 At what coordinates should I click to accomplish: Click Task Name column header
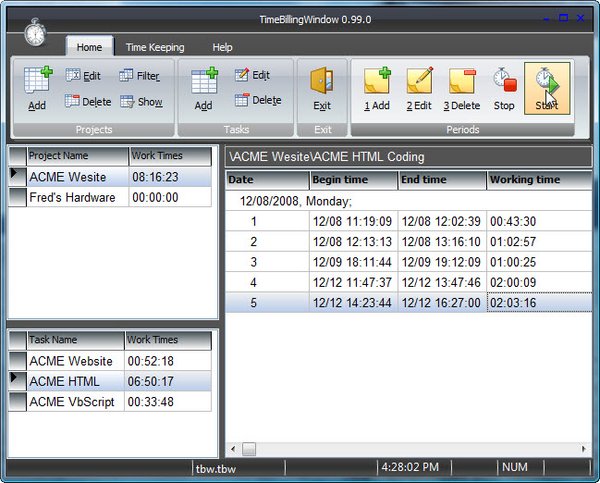[76, 340]
